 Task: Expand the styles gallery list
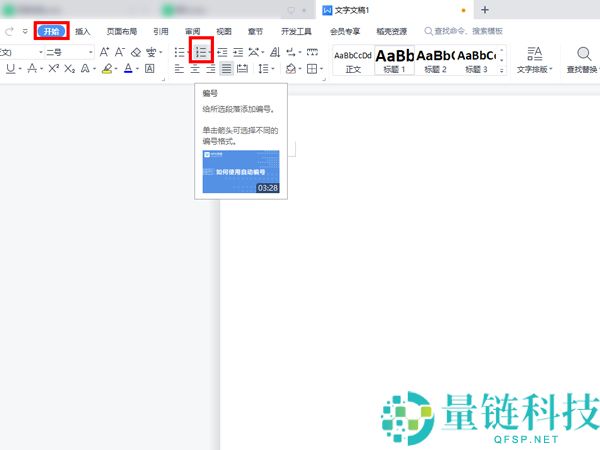(x=501, y=70)
